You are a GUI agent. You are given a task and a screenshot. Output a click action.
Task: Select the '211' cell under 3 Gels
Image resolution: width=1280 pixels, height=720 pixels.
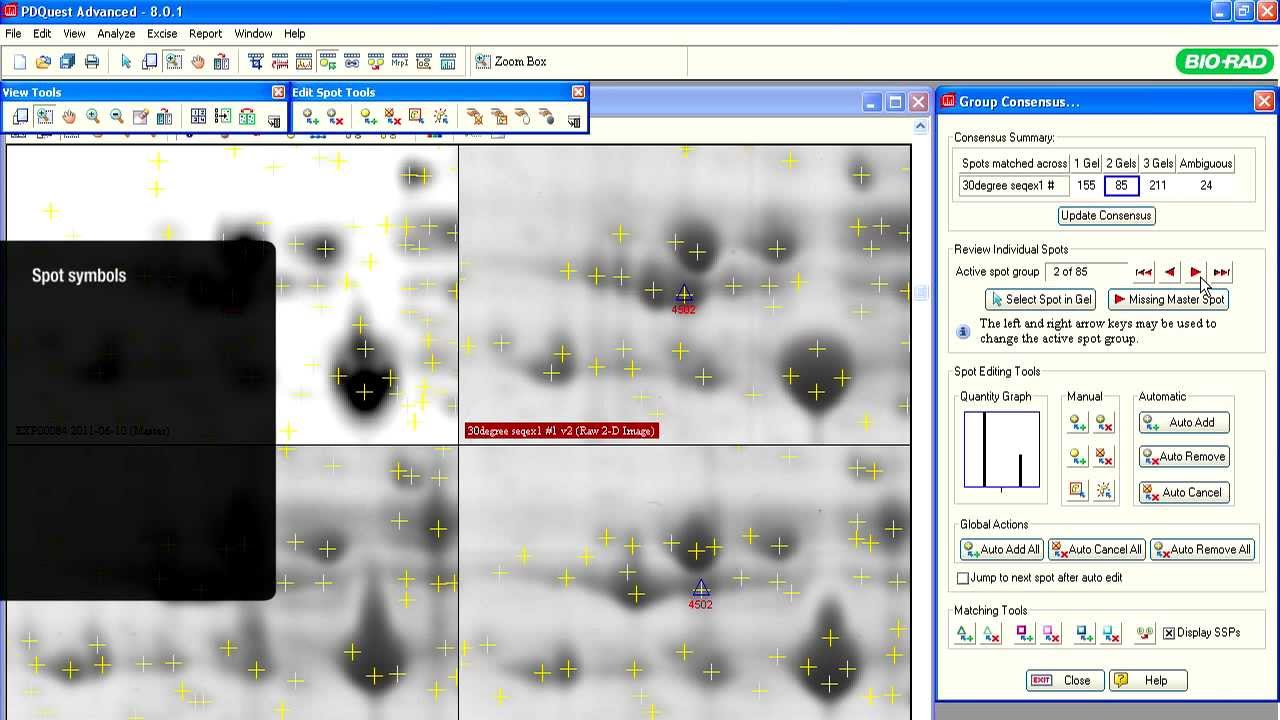click(x=1158, y=186)
